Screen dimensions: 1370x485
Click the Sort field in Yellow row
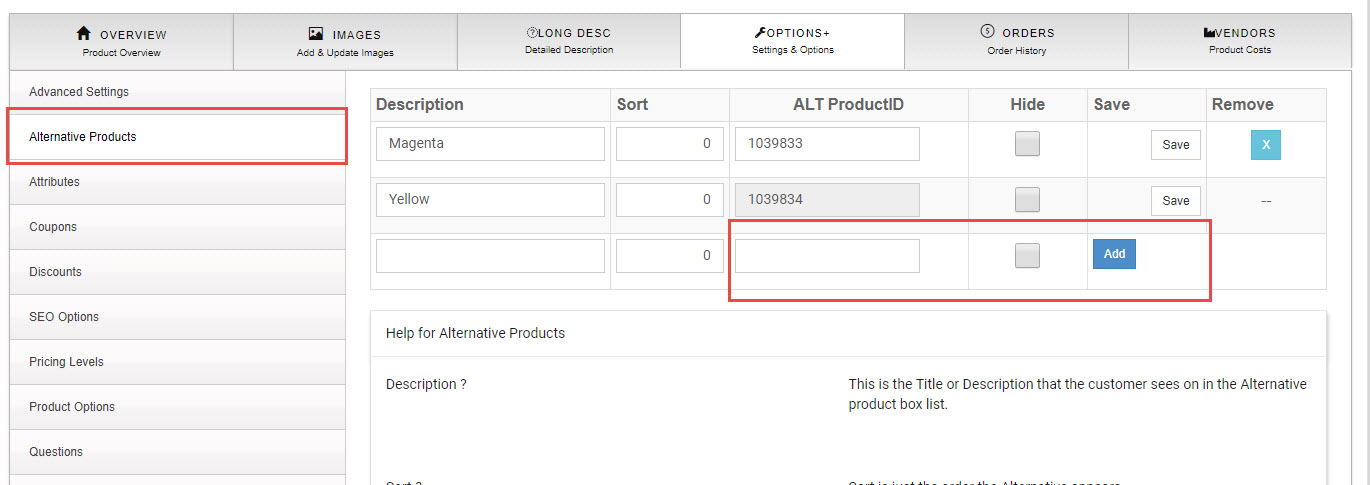(669, 200)
